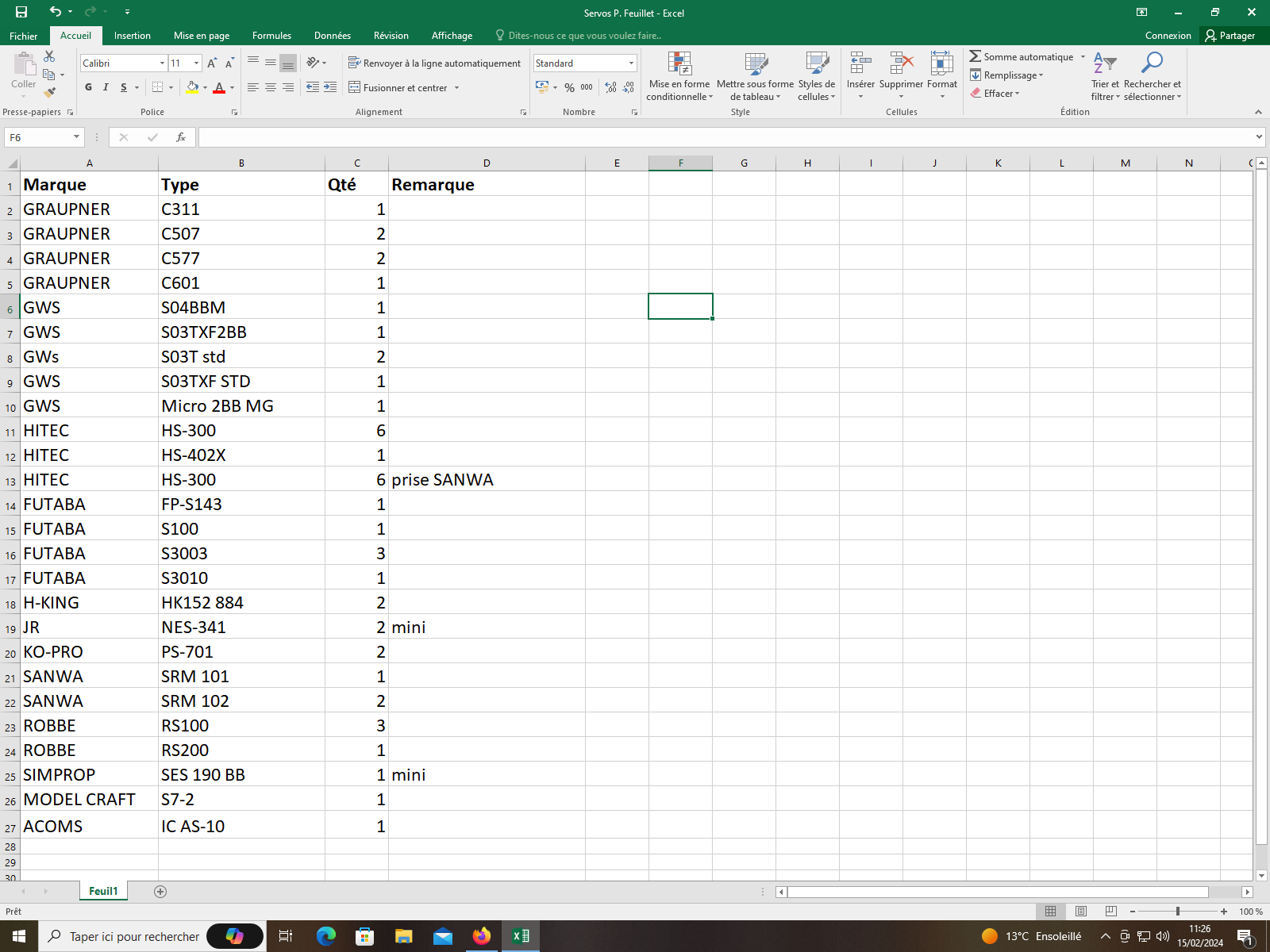The image size is (1270, 952).
Task: Click the cell 'prise SANWA'
Action: (x=487, y=479)
